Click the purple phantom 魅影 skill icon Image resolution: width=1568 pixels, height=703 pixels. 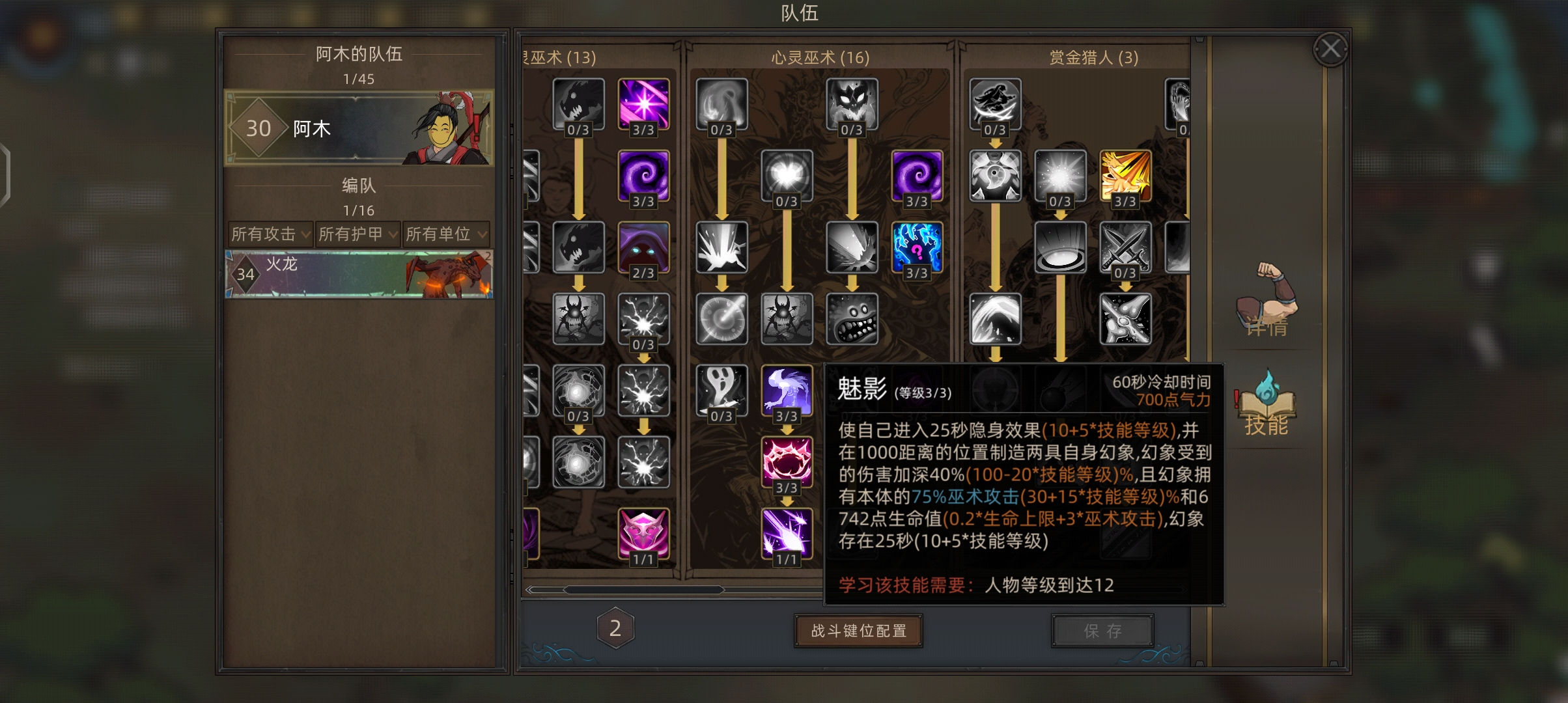pyautogui.click(x=787, y=391)
